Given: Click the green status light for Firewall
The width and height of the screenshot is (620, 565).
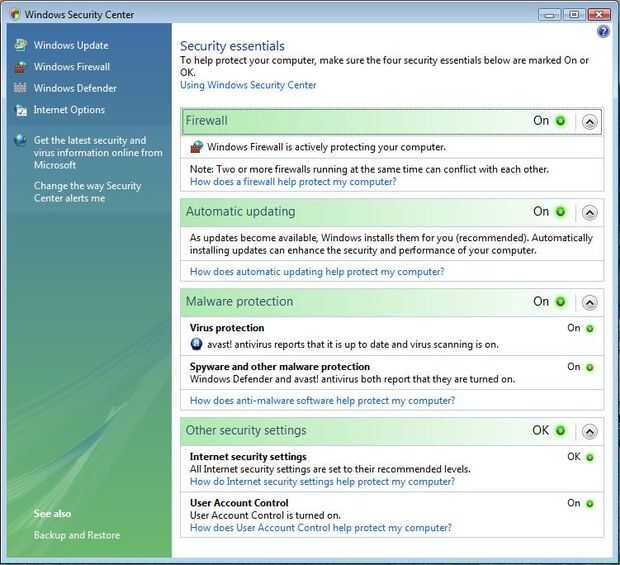Looking at the screenshot, I should pos(560,121).
